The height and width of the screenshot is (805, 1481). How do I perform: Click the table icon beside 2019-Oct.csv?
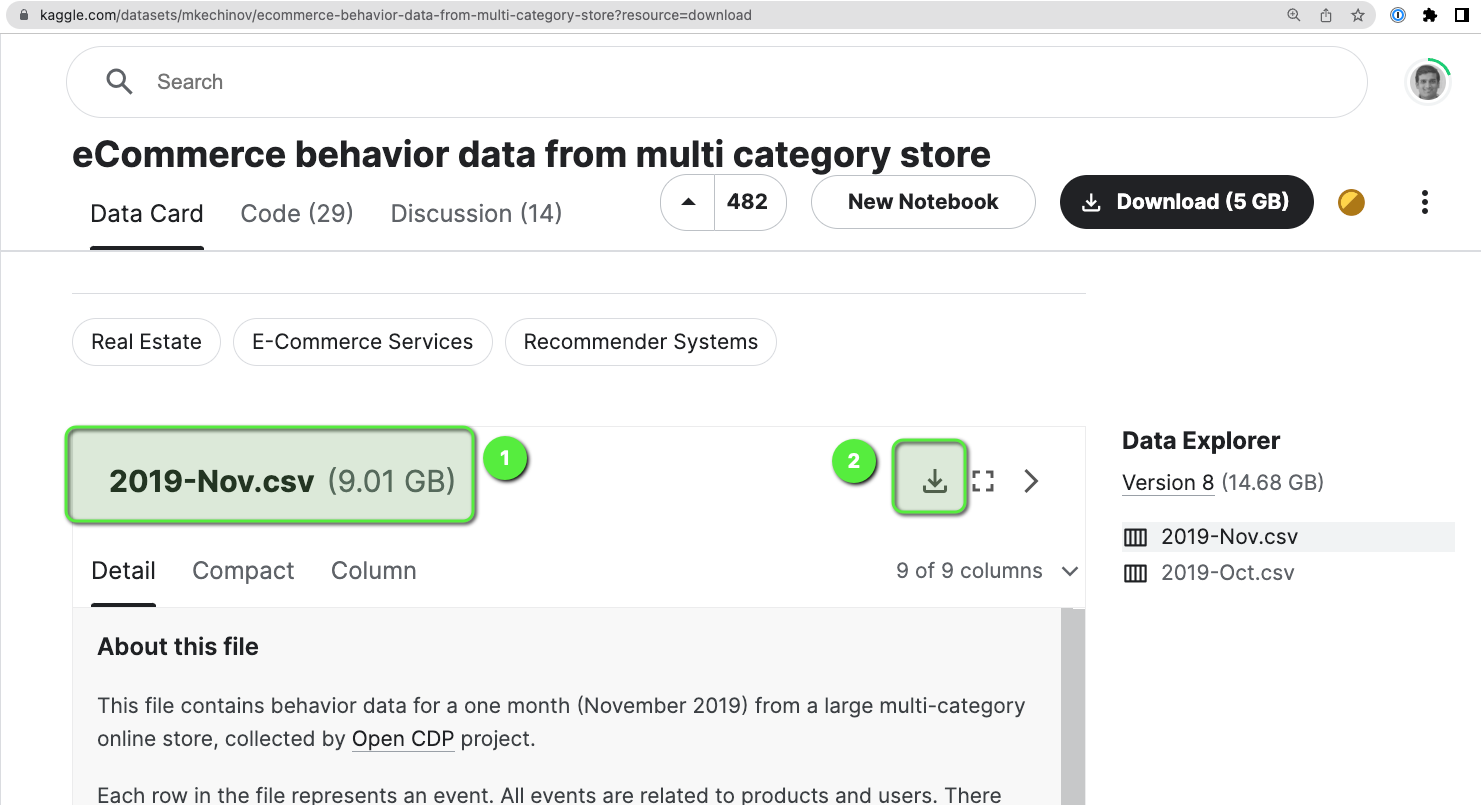click(x=1135, y=572)
